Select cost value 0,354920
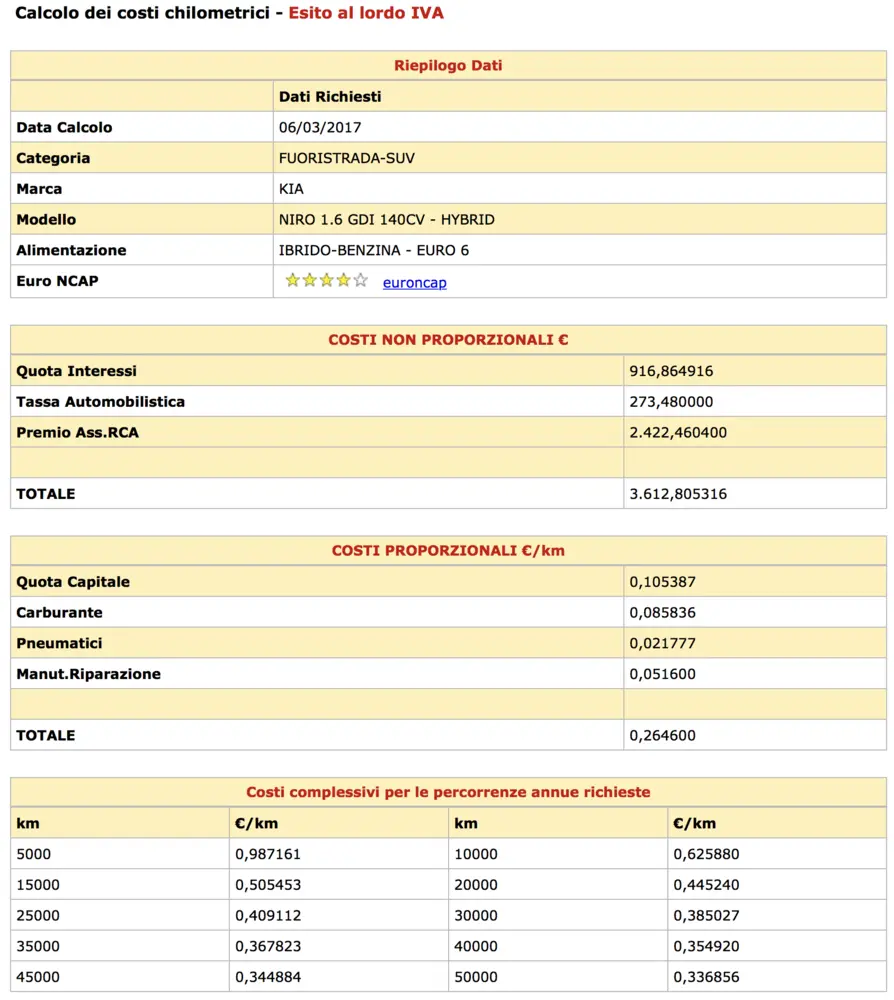The image size is (894, 1000). 707,946
